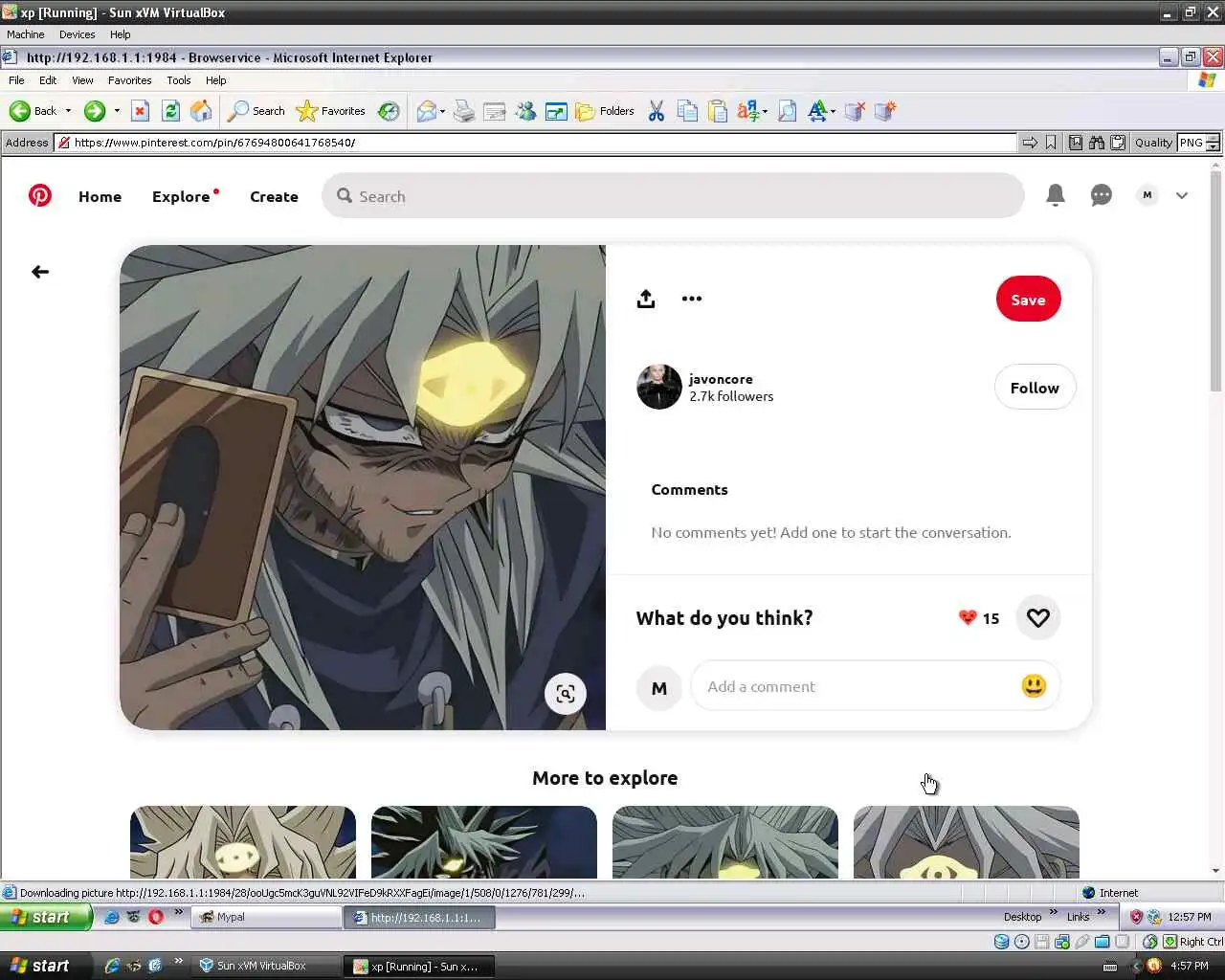Open the first More to explore thumbnail
The width and height of the screenshot is (1225, 980).
pos(243,842)
